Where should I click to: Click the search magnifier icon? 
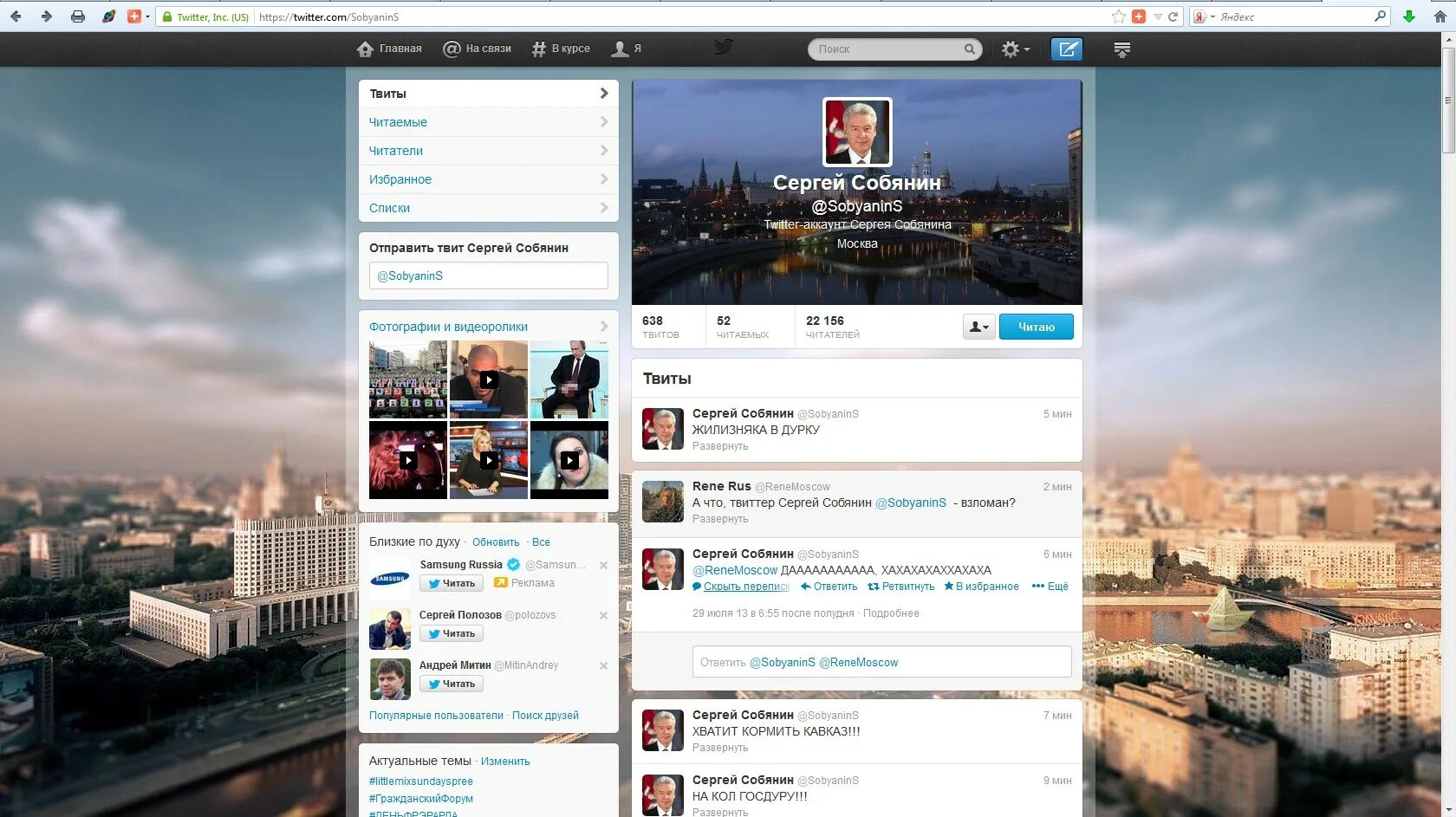click(x=970, y=49)
